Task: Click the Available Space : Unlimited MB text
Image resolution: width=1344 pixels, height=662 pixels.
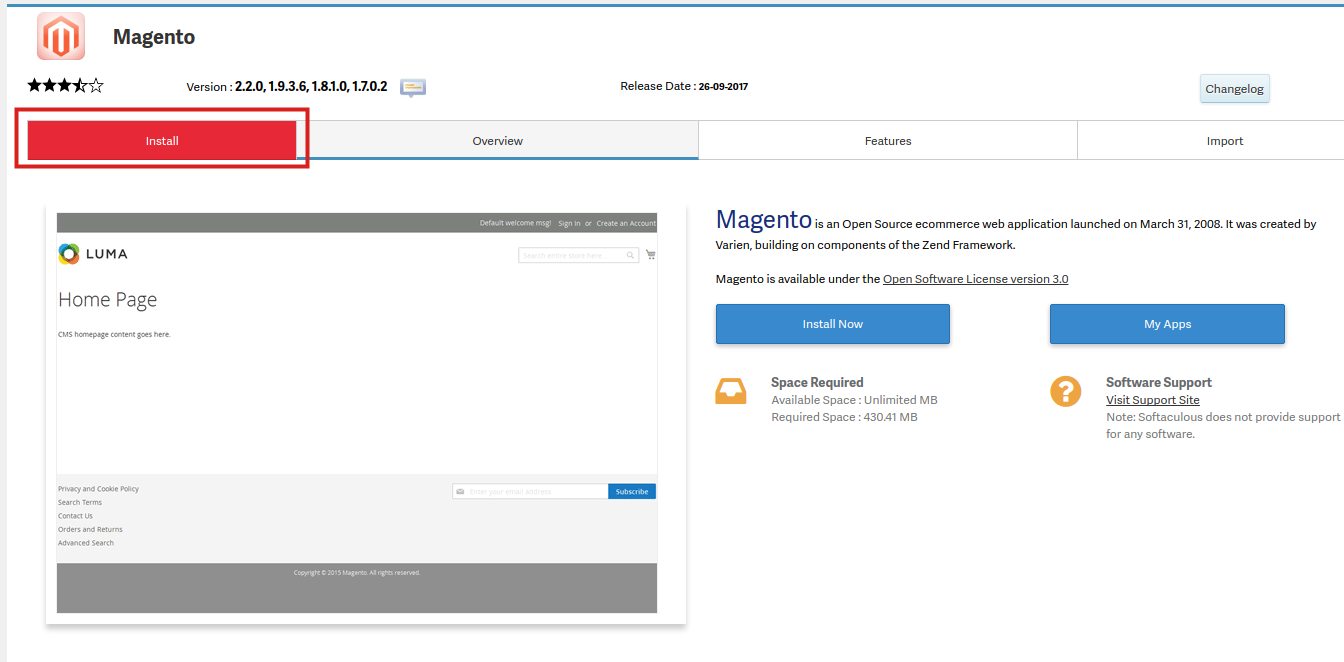Action: pyautogui.click(x=854, y=400)
